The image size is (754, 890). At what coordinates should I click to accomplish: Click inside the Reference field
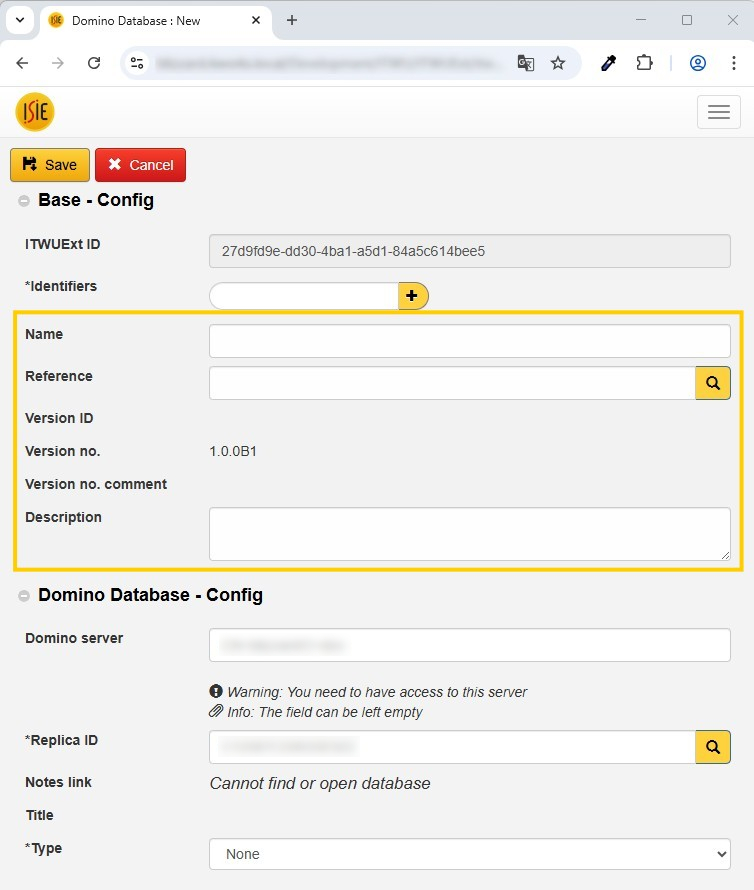(x=453, y=383)
